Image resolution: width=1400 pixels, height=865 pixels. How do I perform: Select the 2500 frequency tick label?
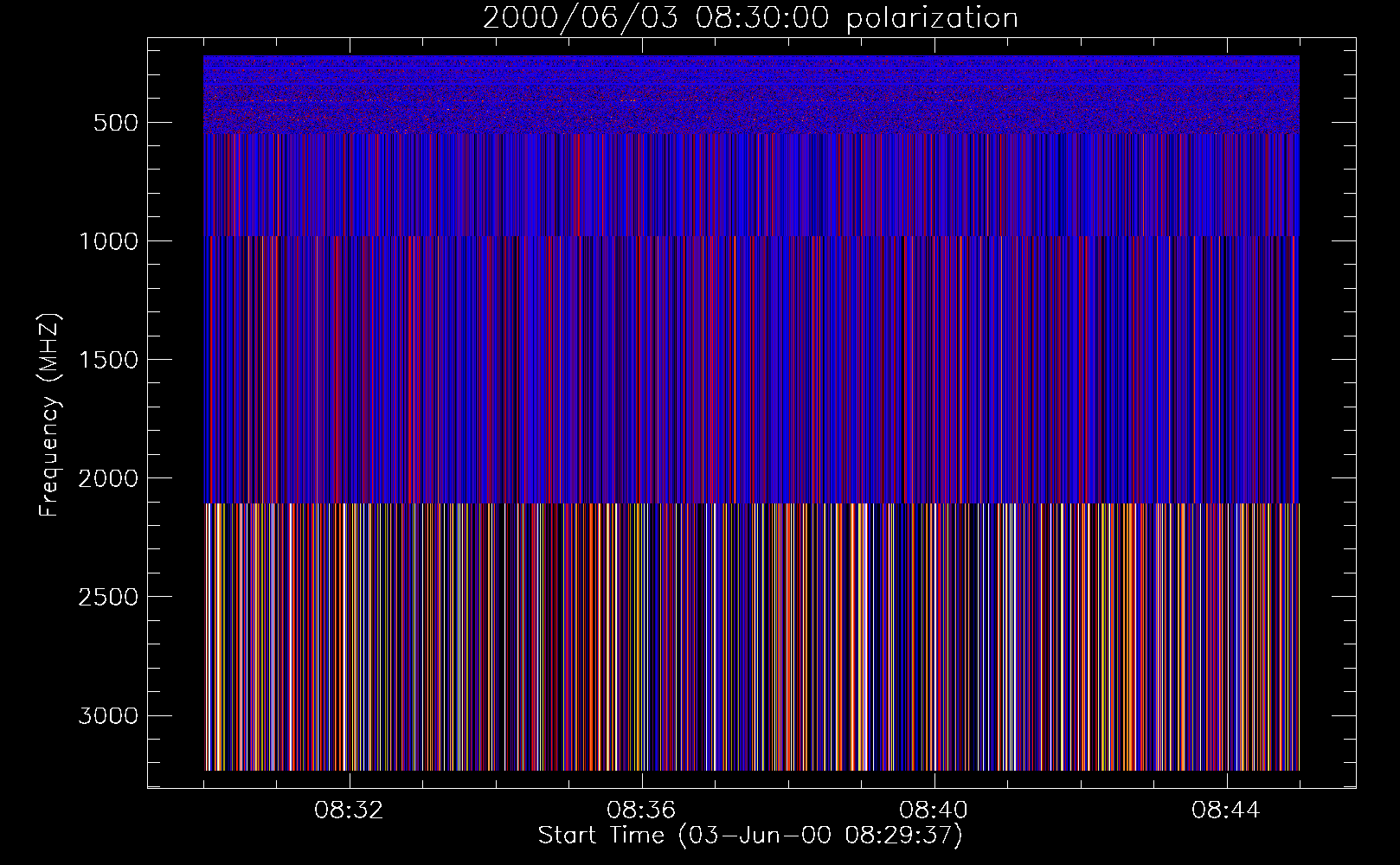(108, 597)
